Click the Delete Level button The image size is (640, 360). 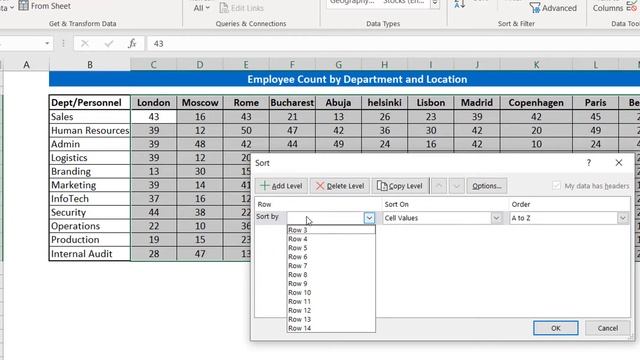pos(340,186)
